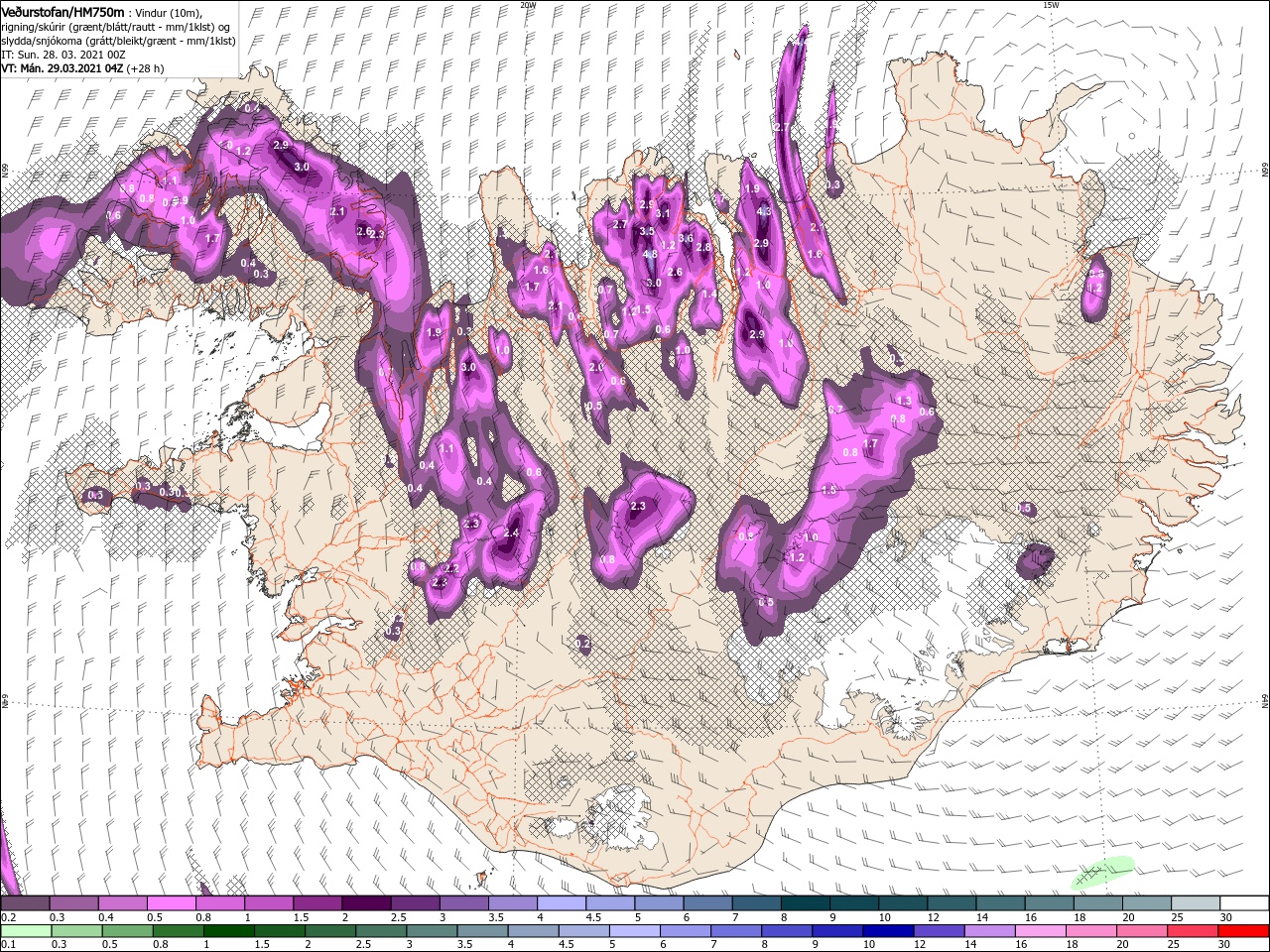Pick the darkest purple 2–2.5 snow swatch
The width and height of the screenshot is (1270, 952).
point(366,903)
